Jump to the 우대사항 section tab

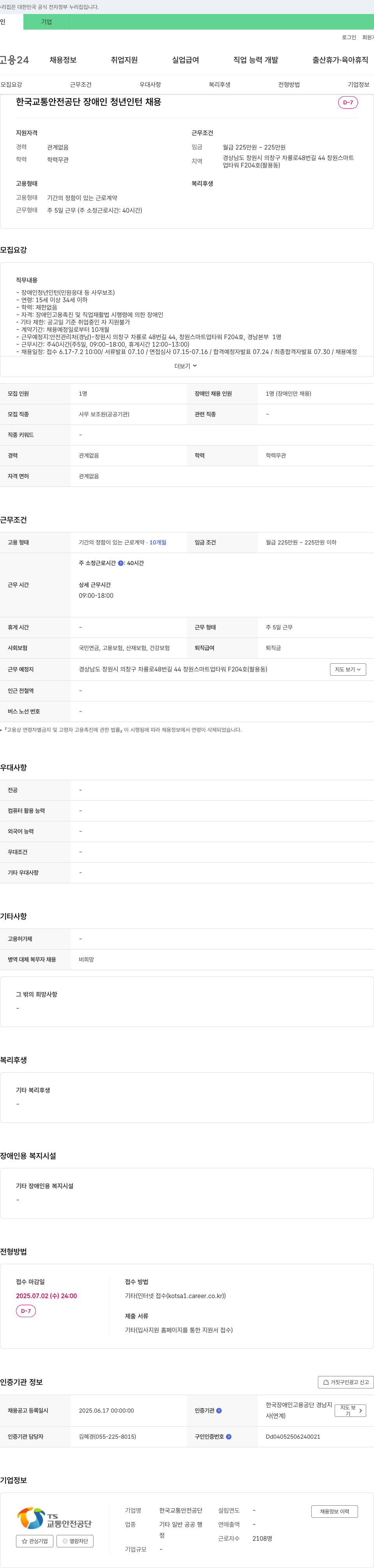[150, 85]
